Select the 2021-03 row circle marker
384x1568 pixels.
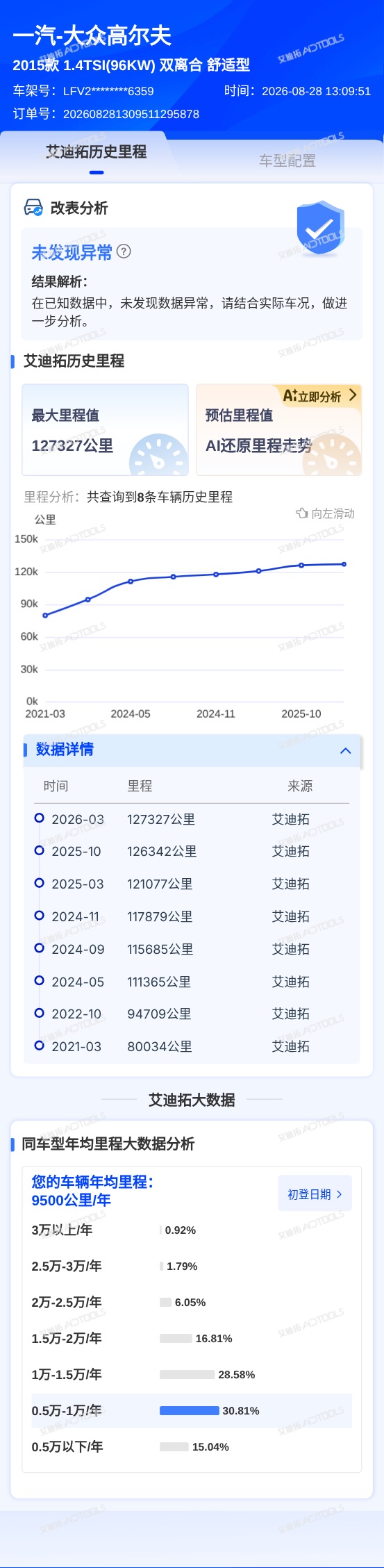click(40, 1045)
